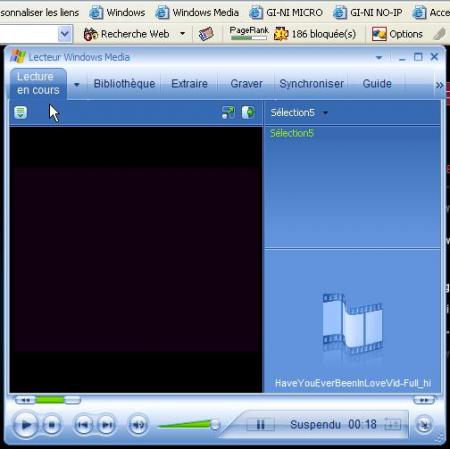The width and height of the screenshot is (450, 449).
Task: Mute the sound with speaker button
Action: pos(138,425)
